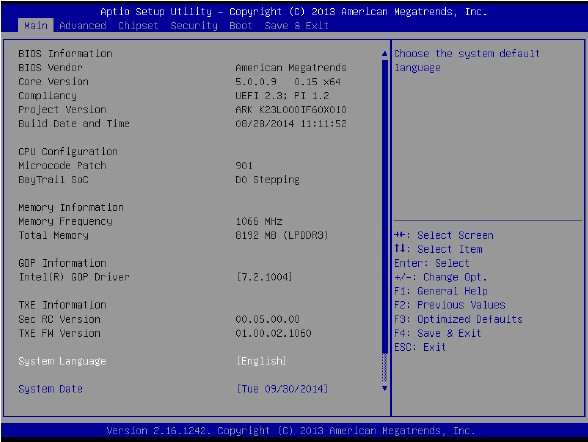This screenshot has width=588, height=442.
Task: Click the Build Date and Time label
Action: click(74, 123)
